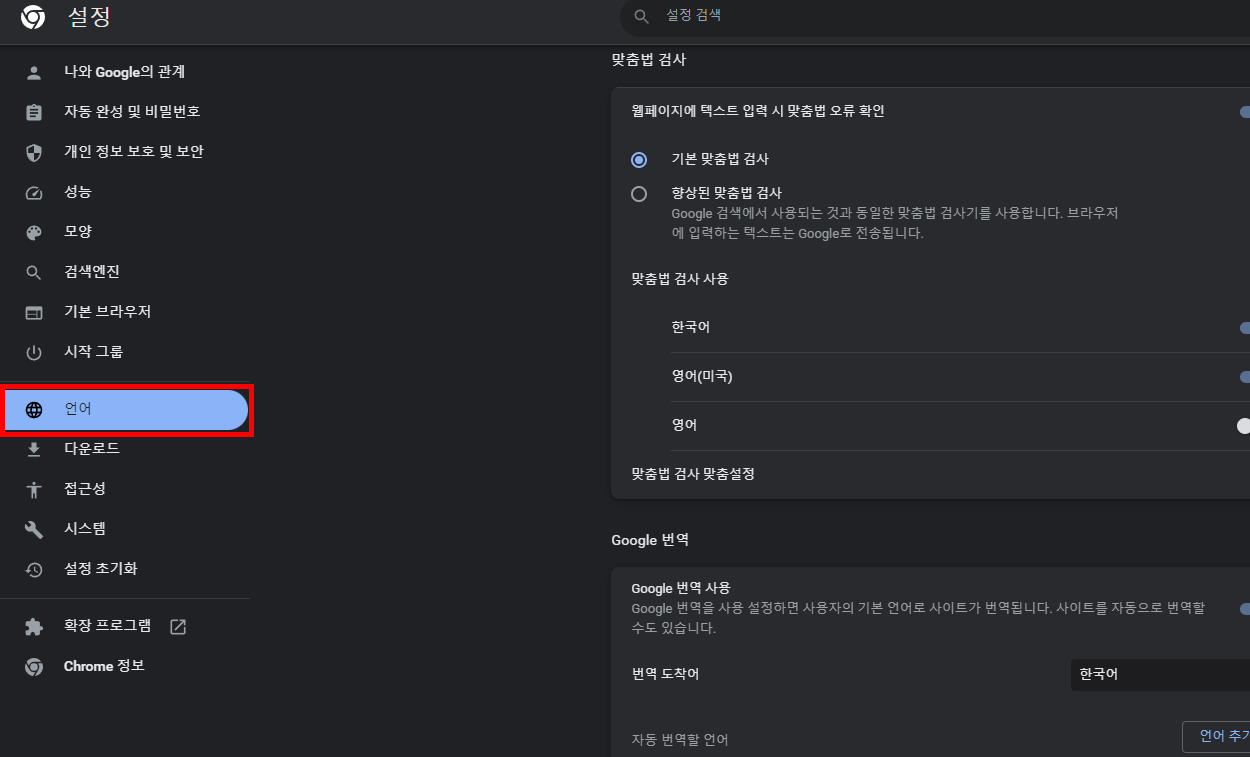Click the 자동 번역할 언어 label
1250x757 pixels.
point(680,740)
